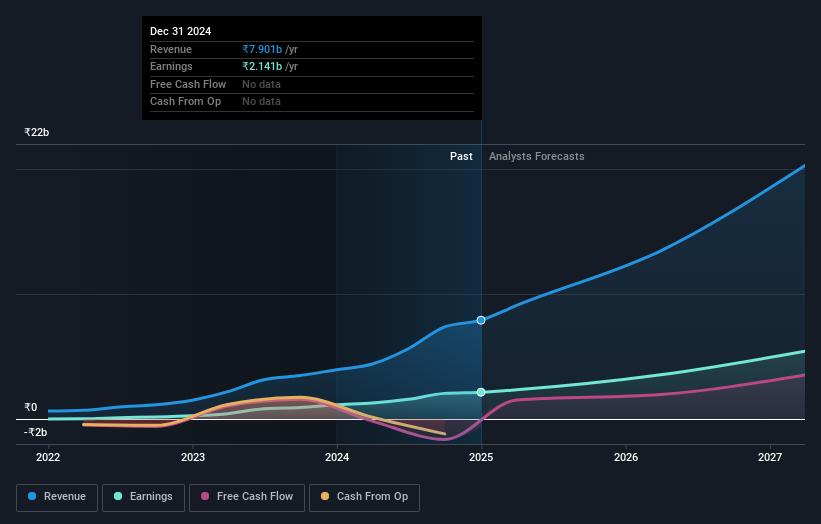Viewport: 821px width, 524px height.
Task: Click the Analysts Forecasts label
Action: pos(537,157)
